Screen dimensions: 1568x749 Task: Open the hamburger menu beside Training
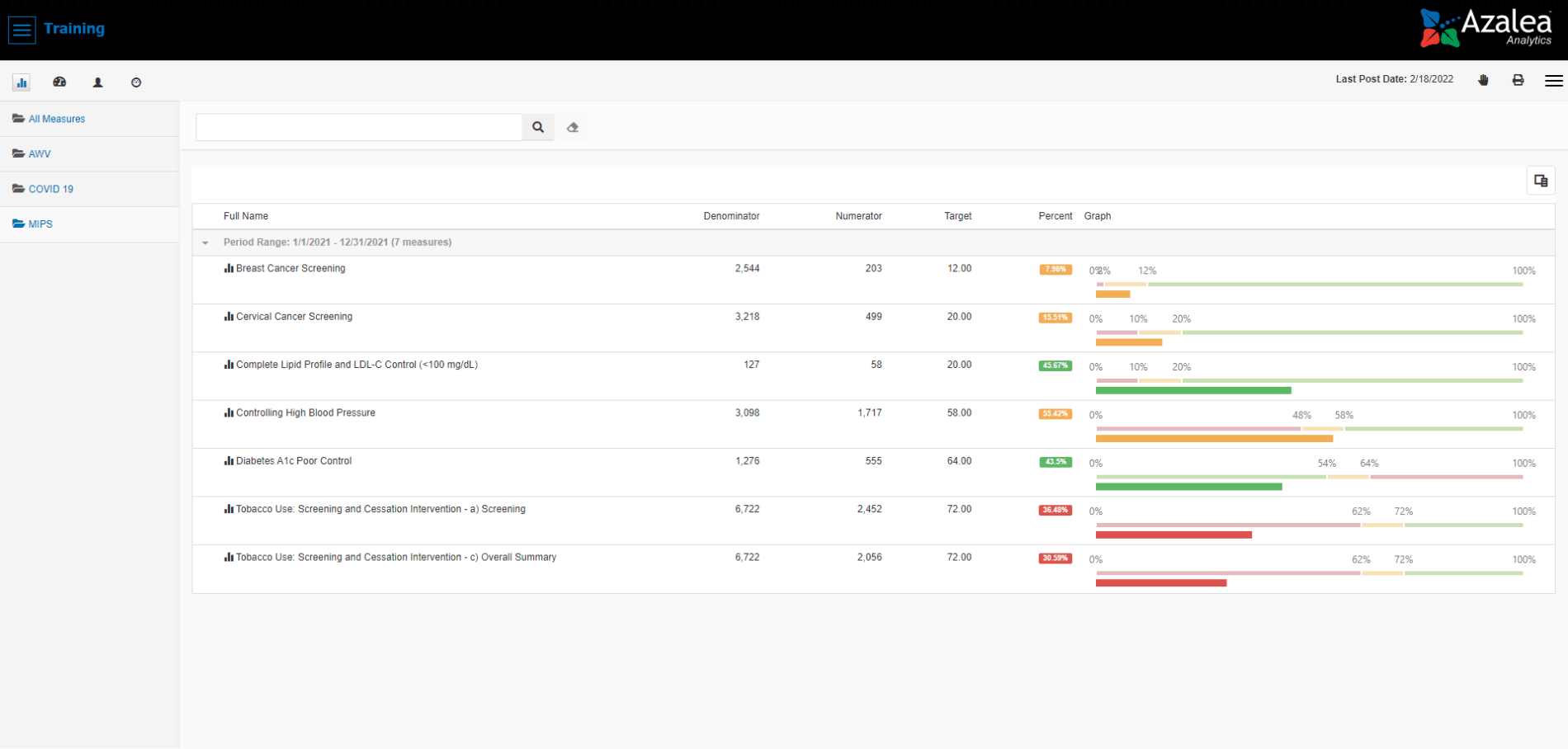[x=21, y=30]
